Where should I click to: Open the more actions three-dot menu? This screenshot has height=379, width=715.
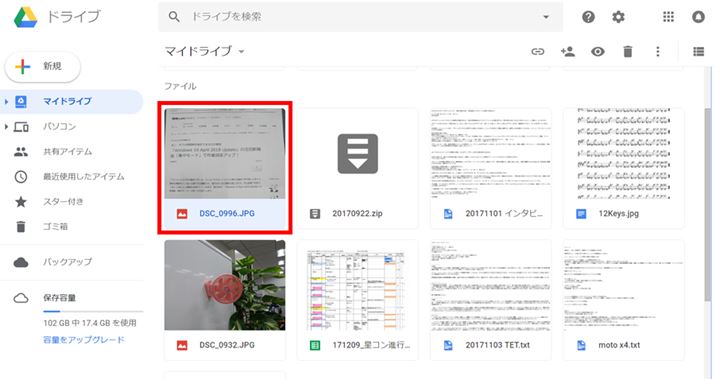pos(658,52)
